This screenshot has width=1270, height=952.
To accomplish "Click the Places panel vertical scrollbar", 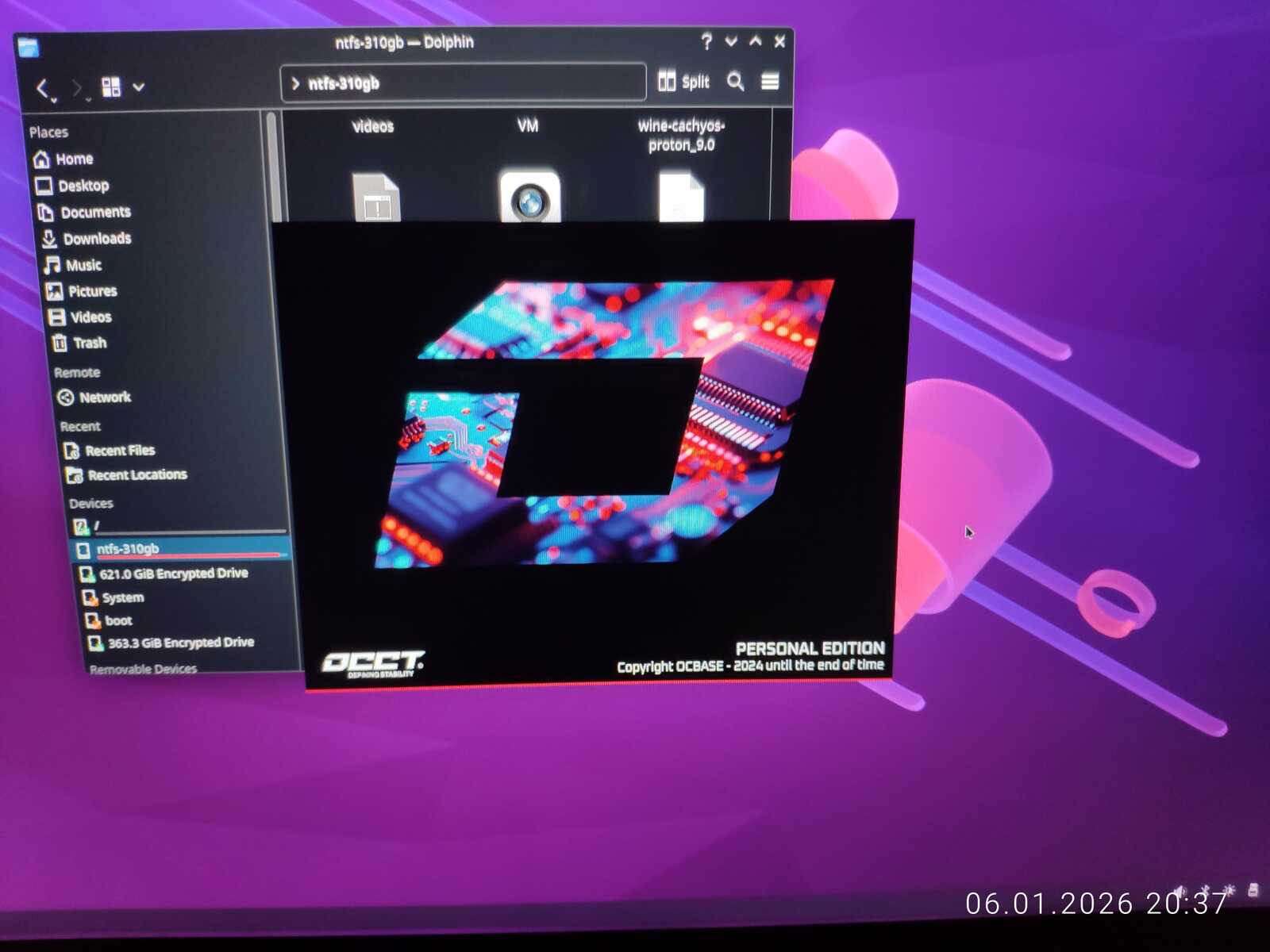I will coord(273,167).
